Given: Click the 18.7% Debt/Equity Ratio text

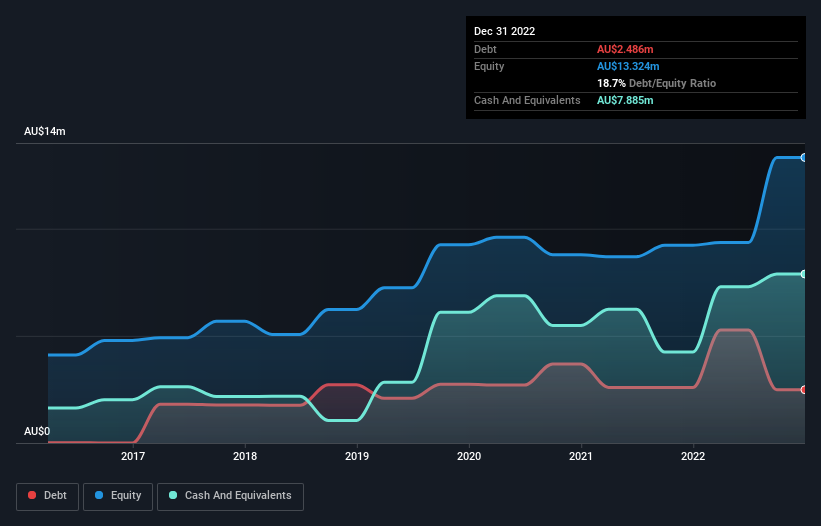Looking at the screenshot, I should (x=657, y=83).
